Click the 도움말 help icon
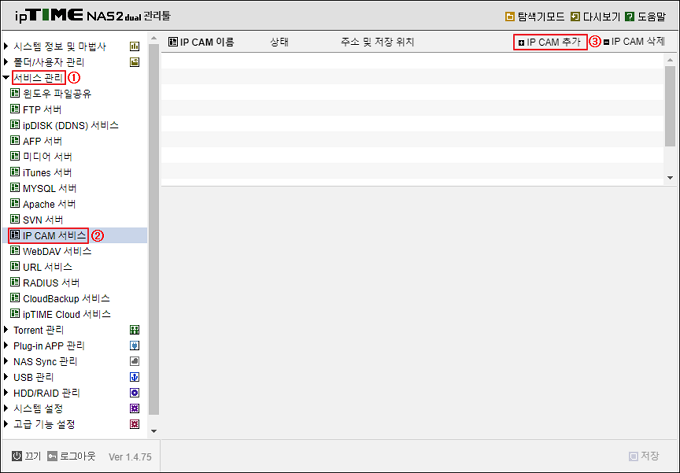This screenshot has width=680, height=473. pos(630,17)
